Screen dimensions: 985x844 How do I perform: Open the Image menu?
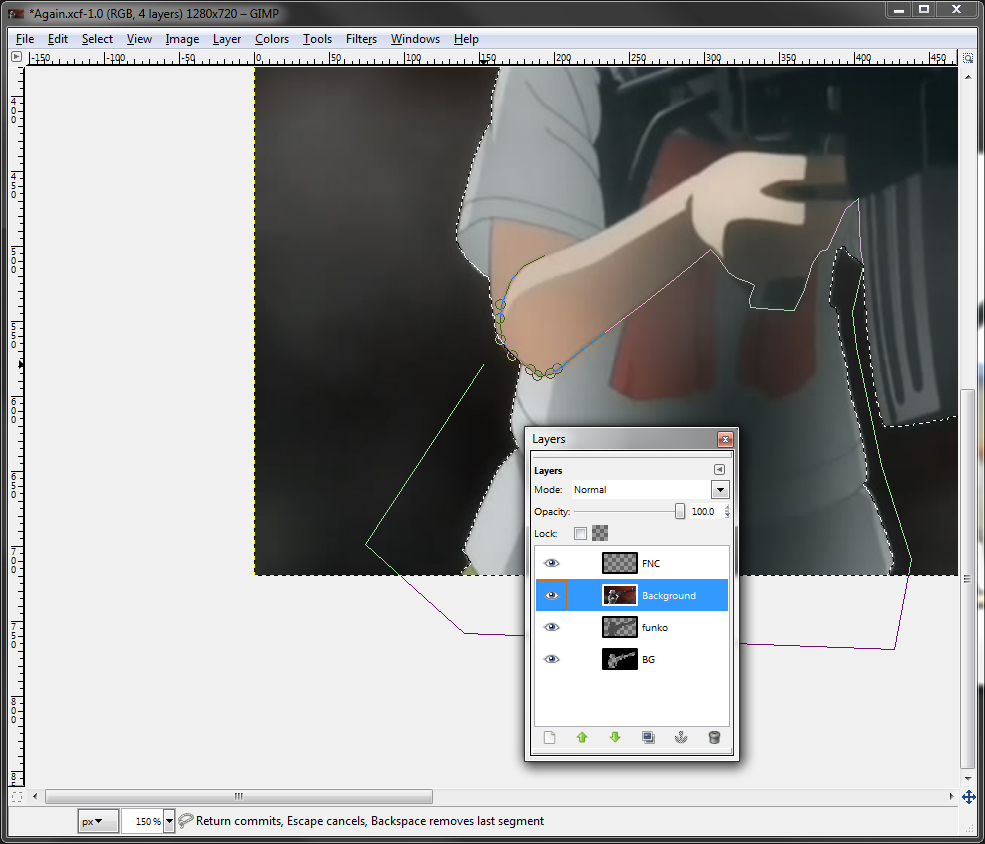point(182,39)
